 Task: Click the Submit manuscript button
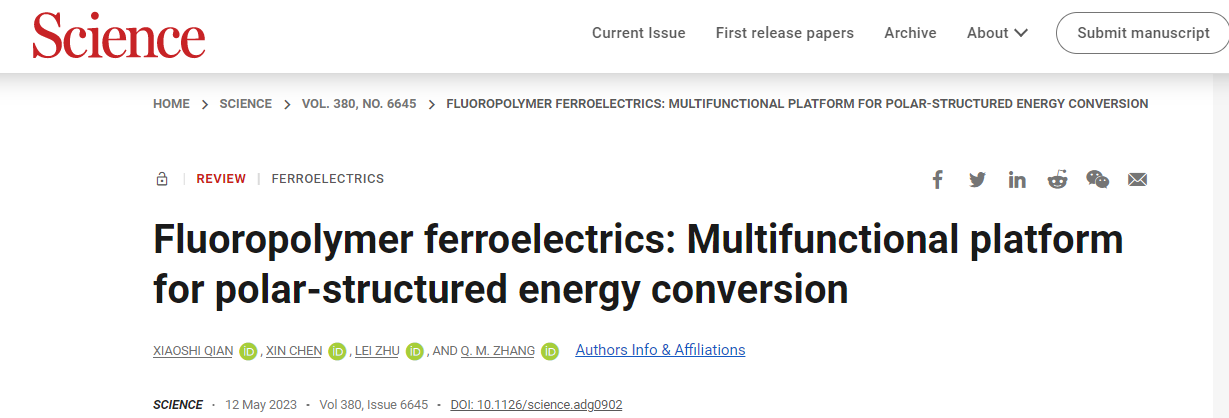(x=1143, y=33)
